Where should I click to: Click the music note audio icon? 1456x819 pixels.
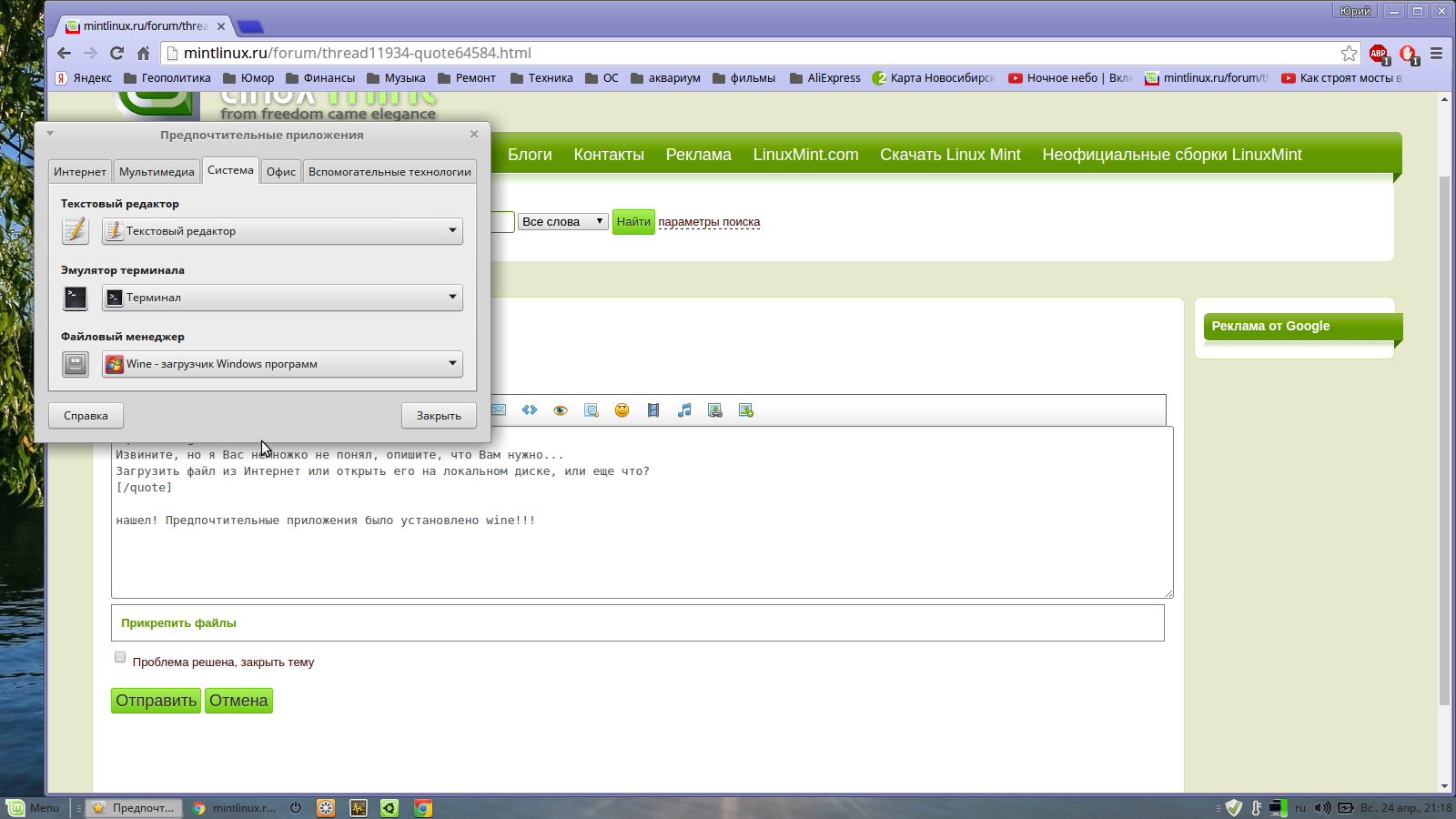point(684,410)
